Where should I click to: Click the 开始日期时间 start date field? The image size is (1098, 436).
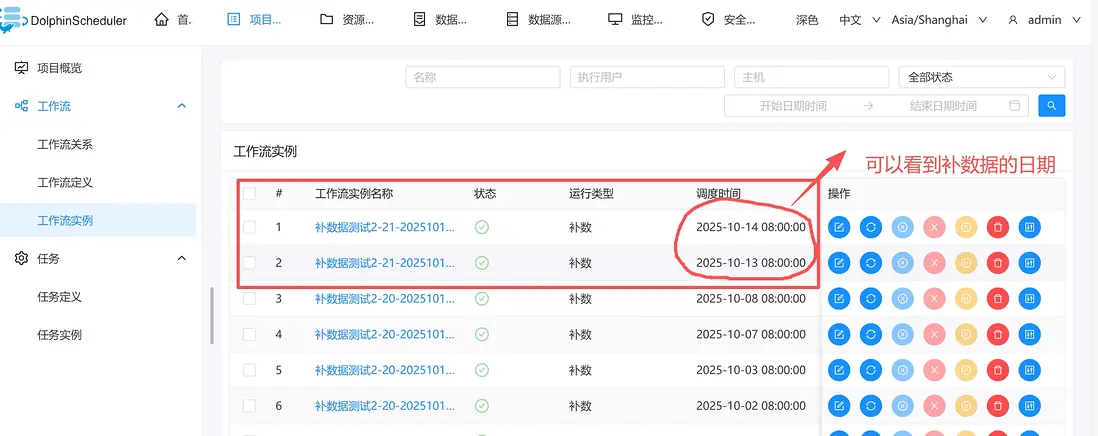(793, 106)
